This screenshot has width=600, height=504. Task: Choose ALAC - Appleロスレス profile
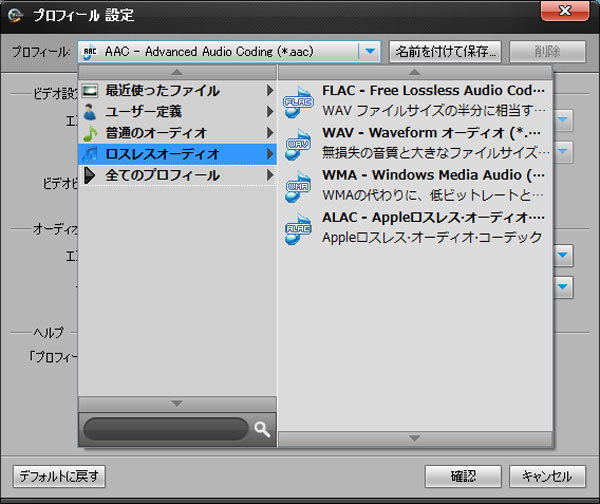415,229
